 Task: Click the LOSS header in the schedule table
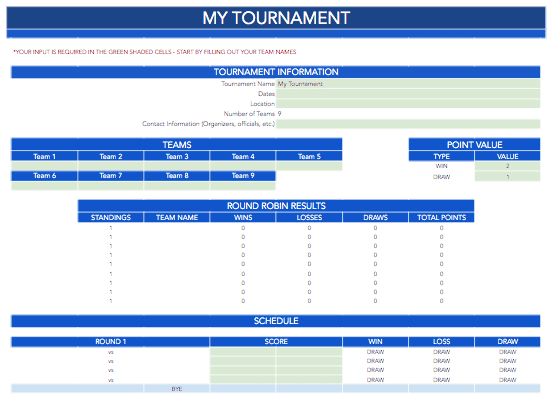pyautogui.click(x=442, y=342)
